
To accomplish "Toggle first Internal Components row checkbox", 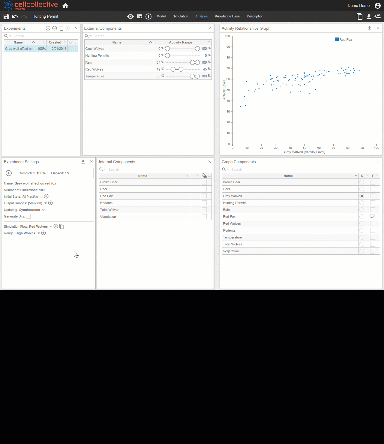I will click(x=204, y=182).
